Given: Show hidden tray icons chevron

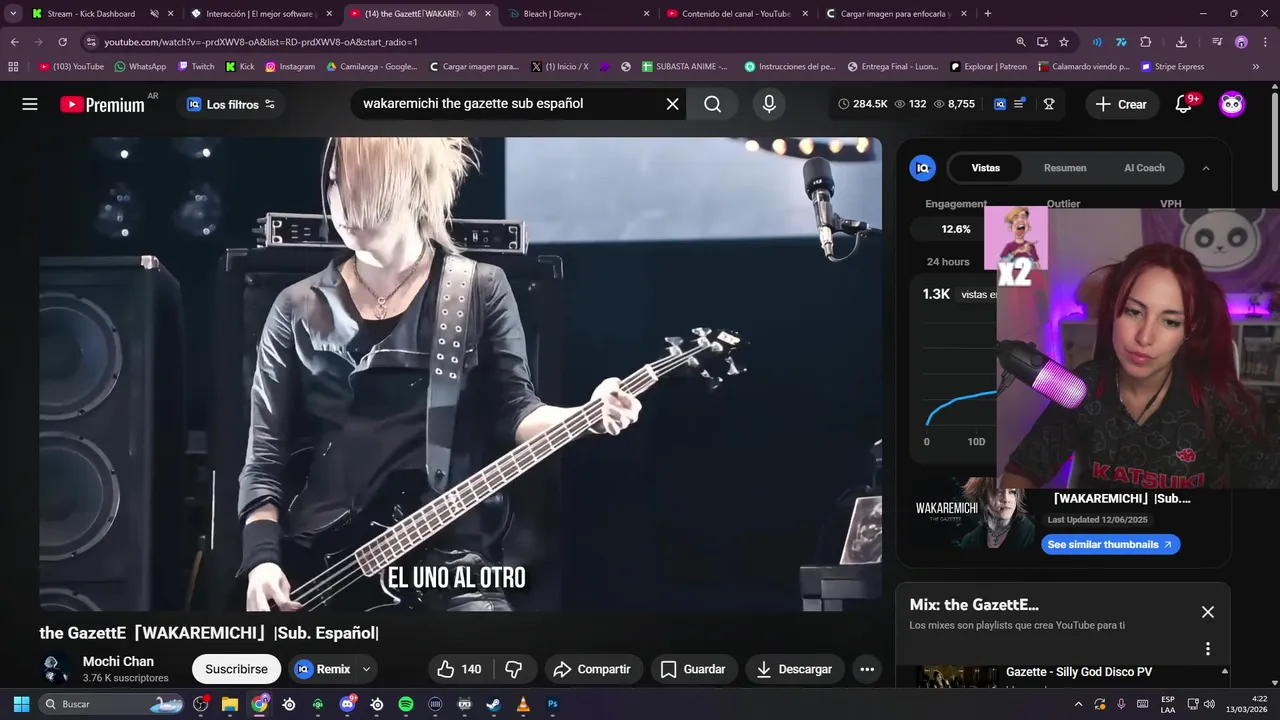Looking at the screenshot, I should (x=1078, y=704).
